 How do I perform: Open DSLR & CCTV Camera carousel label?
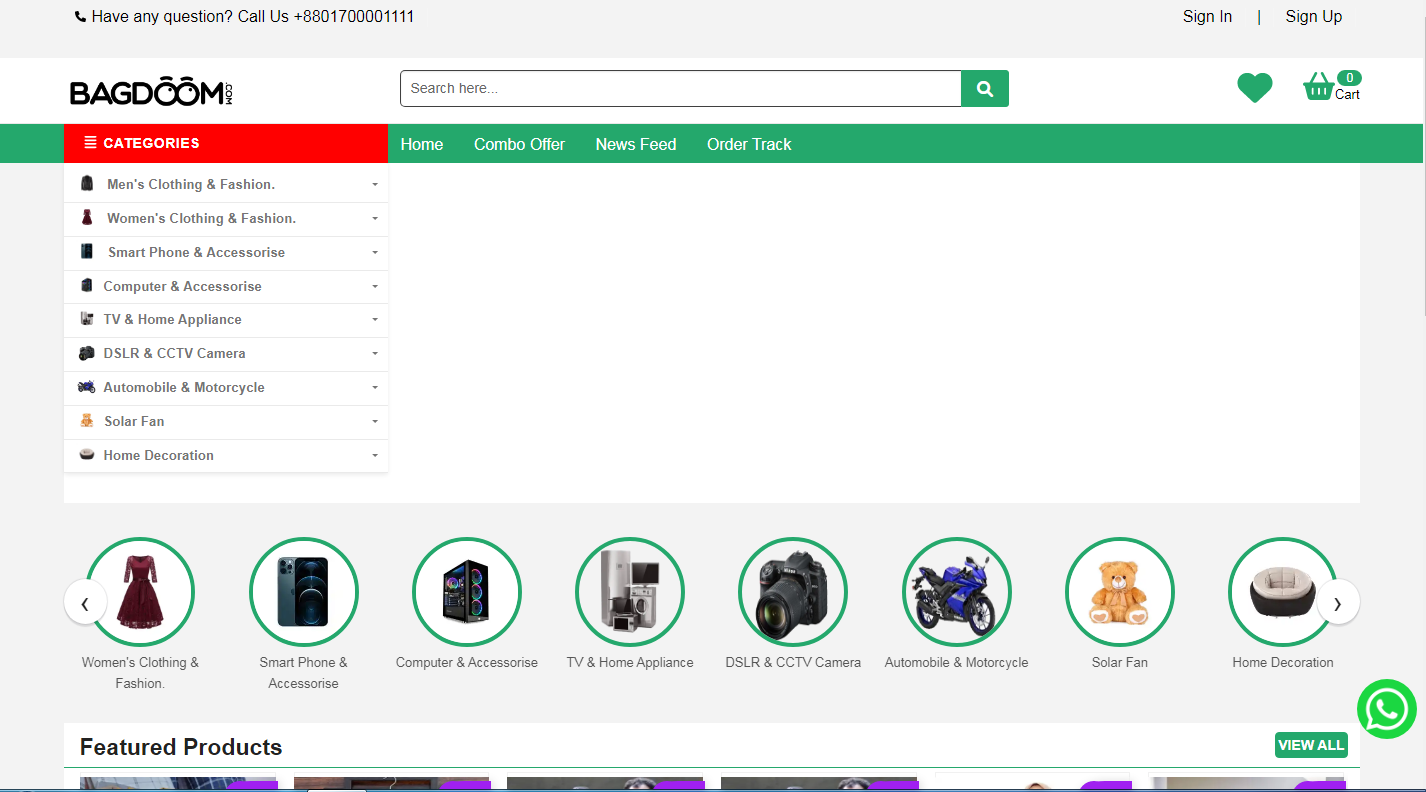pyautogui.click(x=793, y=662)
